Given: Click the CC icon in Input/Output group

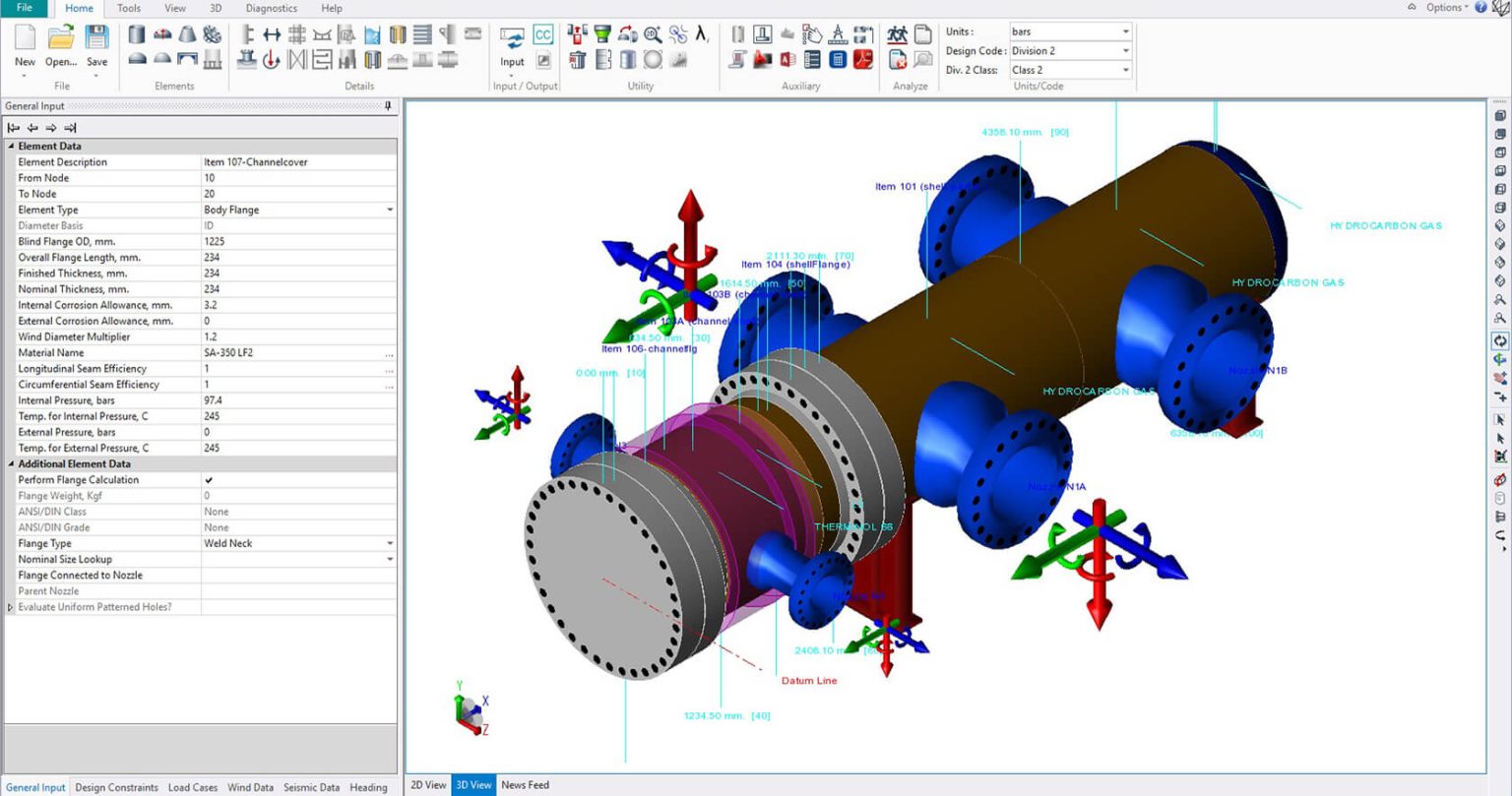Looking at the screenshot, I should 541,34.
